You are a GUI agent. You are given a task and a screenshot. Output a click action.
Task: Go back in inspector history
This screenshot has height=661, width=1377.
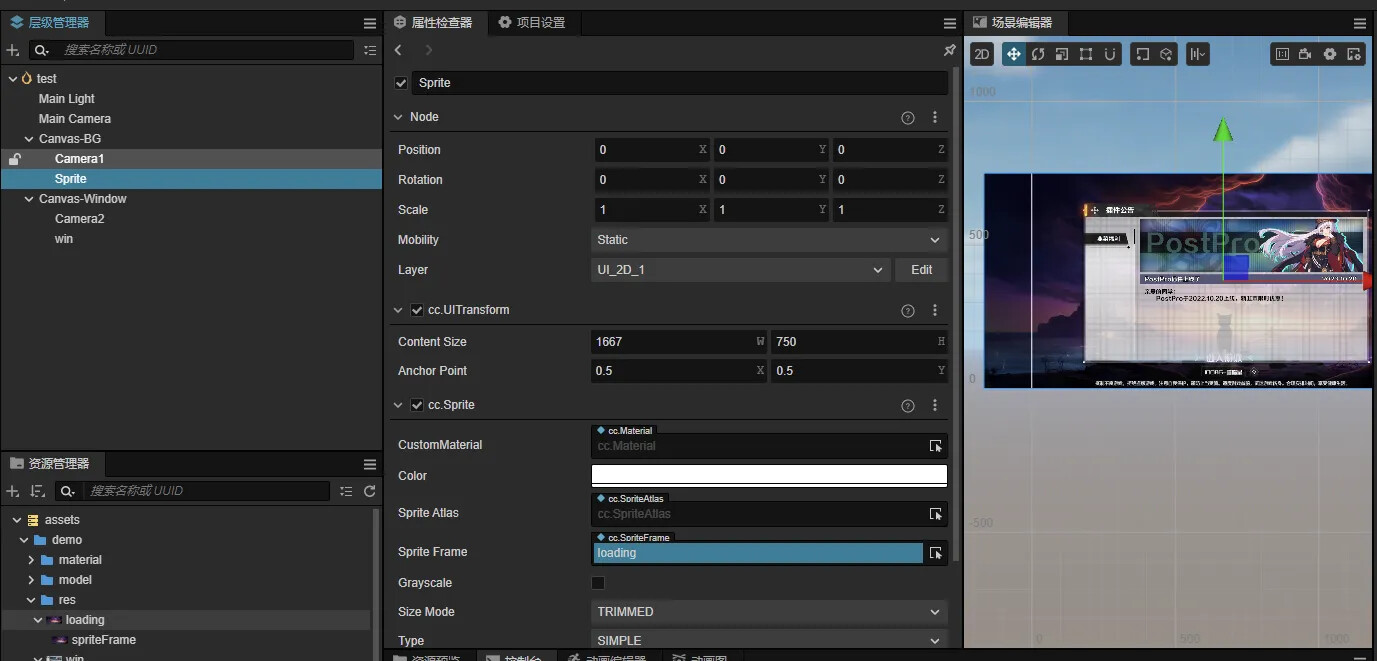(x=399, y=50)
